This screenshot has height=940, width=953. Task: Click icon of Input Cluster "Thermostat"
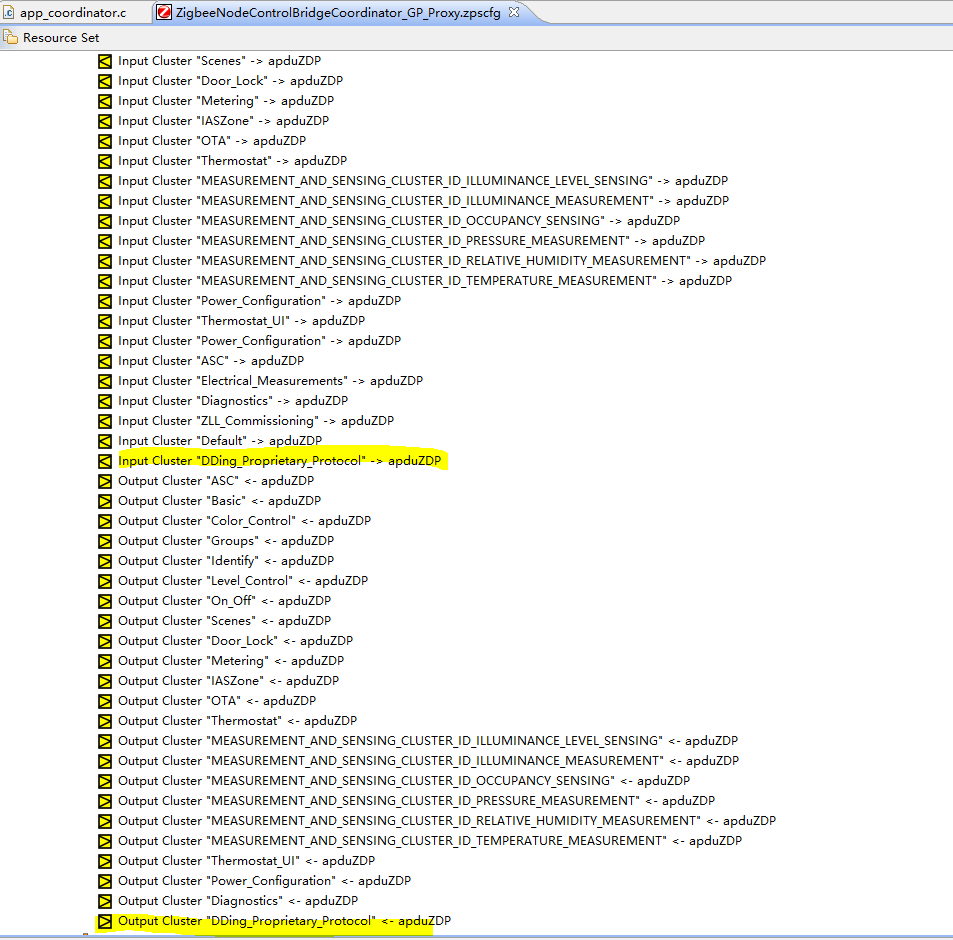click(x=105, y=161)
